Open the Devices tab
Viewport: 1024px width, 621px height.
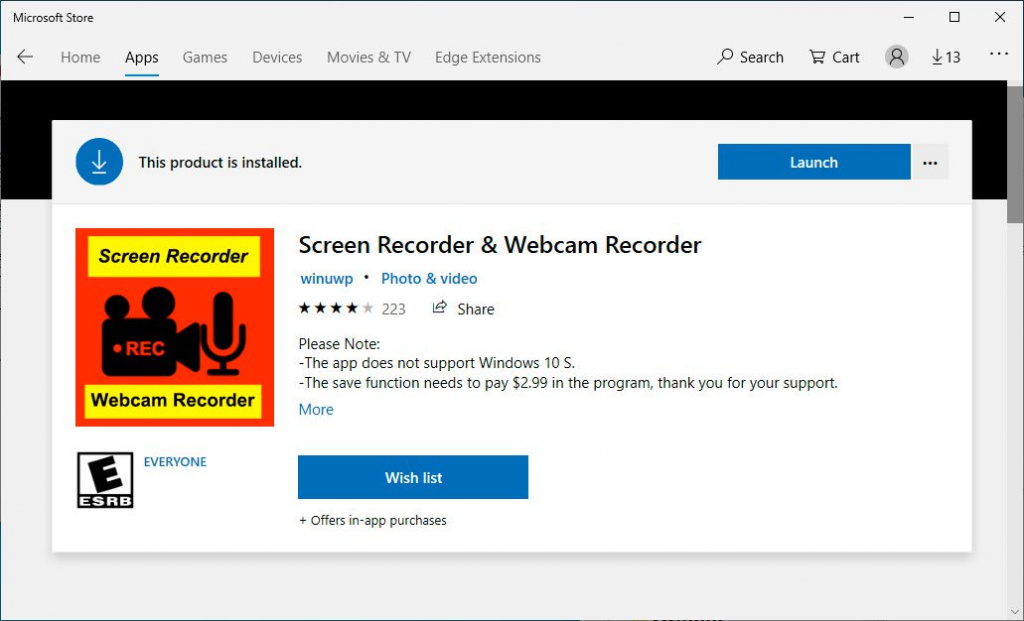click(x=277, y=57)
